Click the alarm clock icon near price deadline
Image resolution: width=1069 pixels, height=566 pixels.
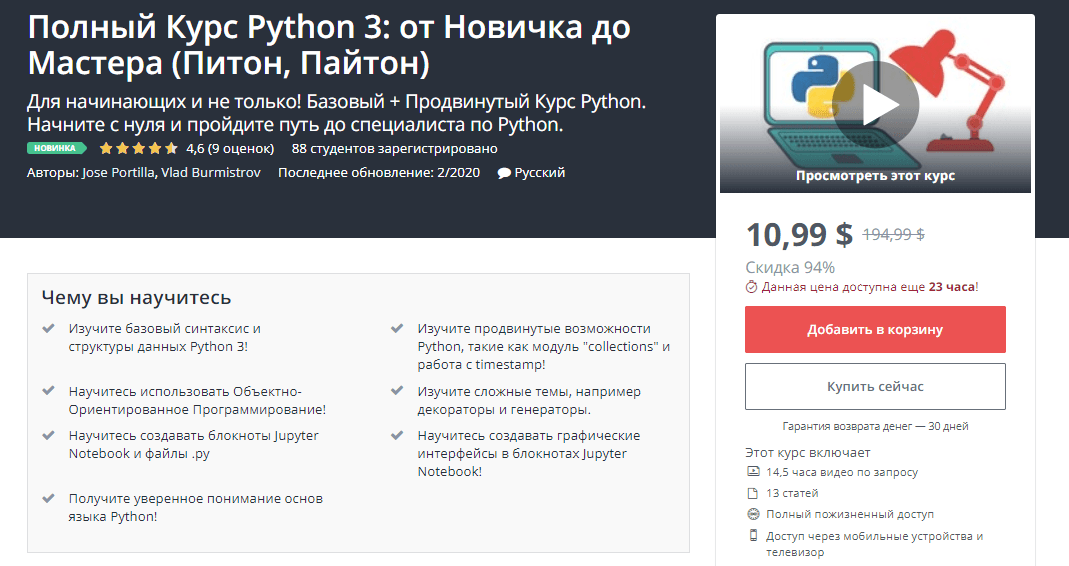click(751, 287)
